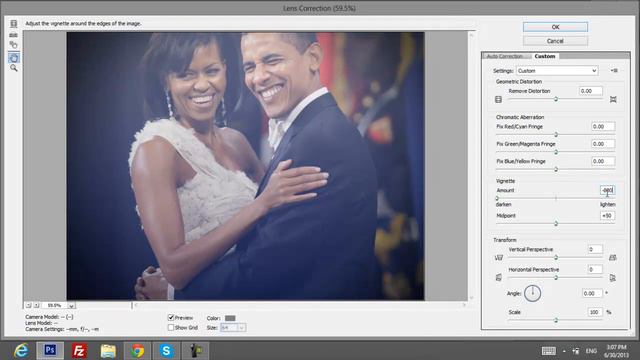Click the Fix Green/Magenta Fringe value field

pos(603,144)
